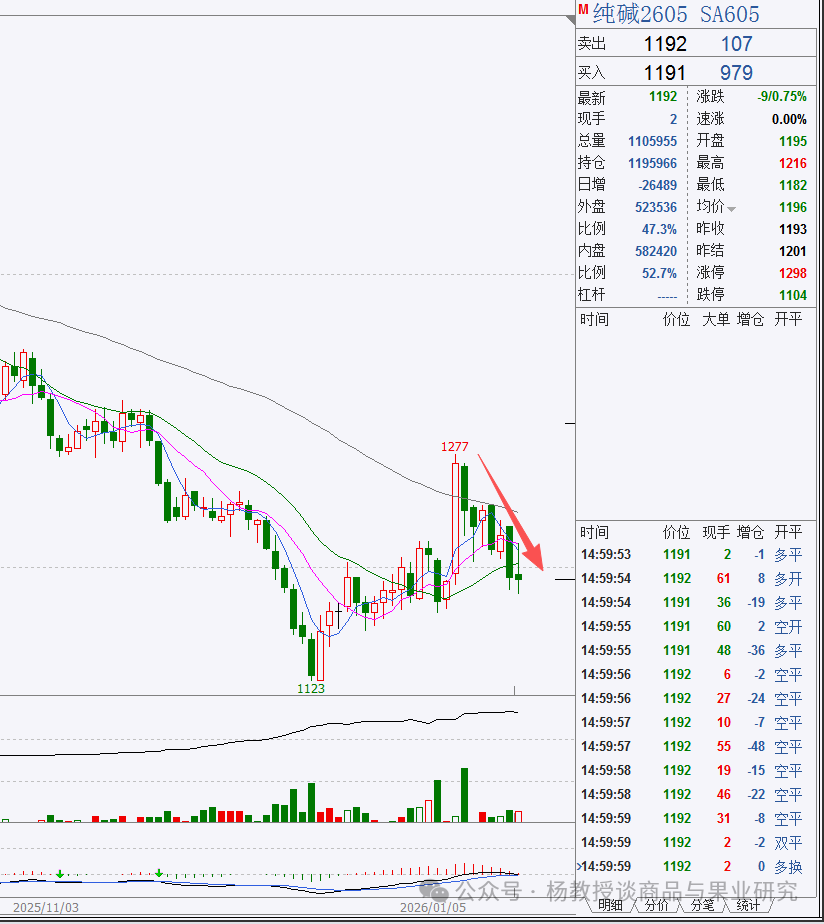Viewport: 824px width, 924px height.
Task: Switch to the 明细 tab
Action: (610, 905)
